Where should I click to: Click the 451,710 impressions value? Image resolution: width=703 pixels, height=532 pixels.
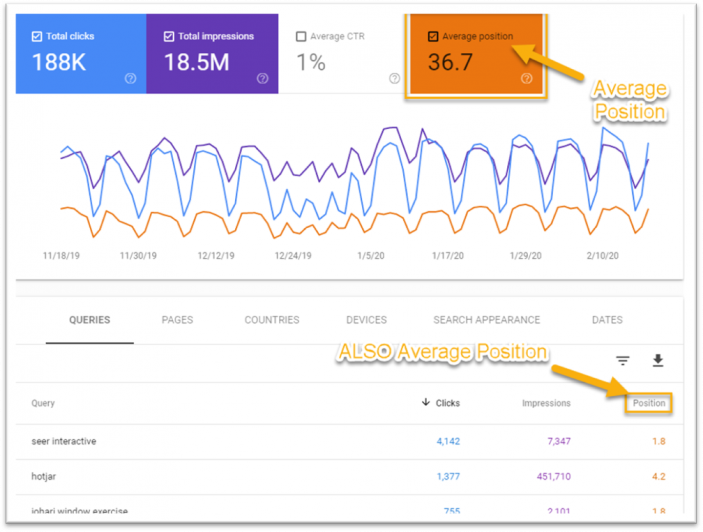coord(554,476)
